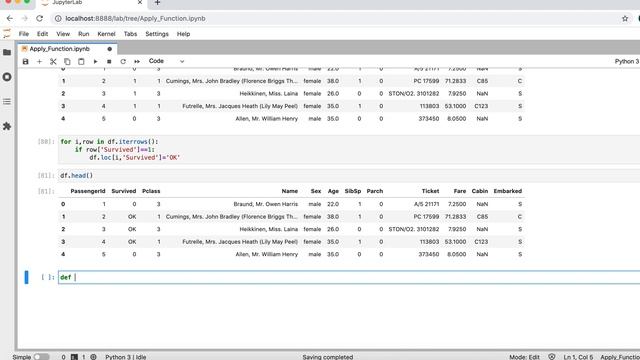Viewport: 640px width, 360px height.
Task: Click the browser address bar URL
Action: click(x=136, y=18)
